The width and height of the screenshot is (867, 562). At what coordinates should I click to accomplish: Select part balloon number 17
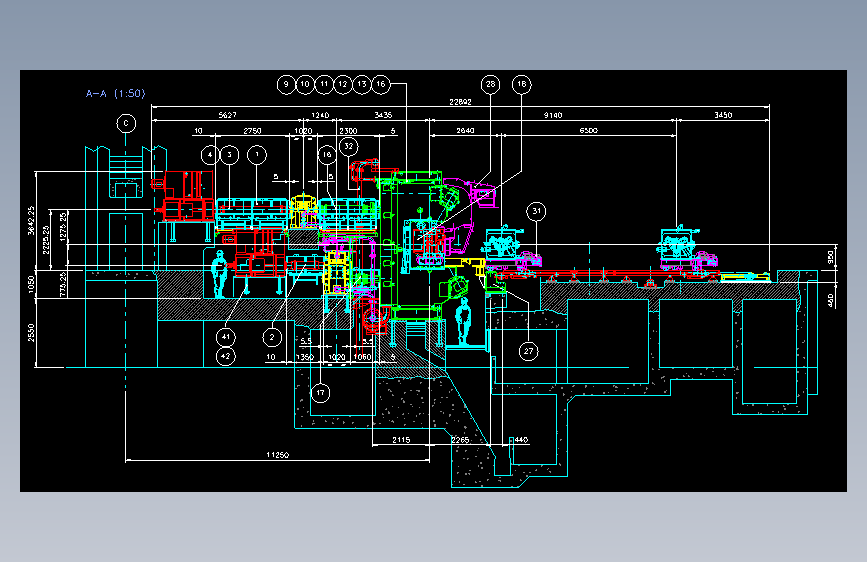(321, 393)
